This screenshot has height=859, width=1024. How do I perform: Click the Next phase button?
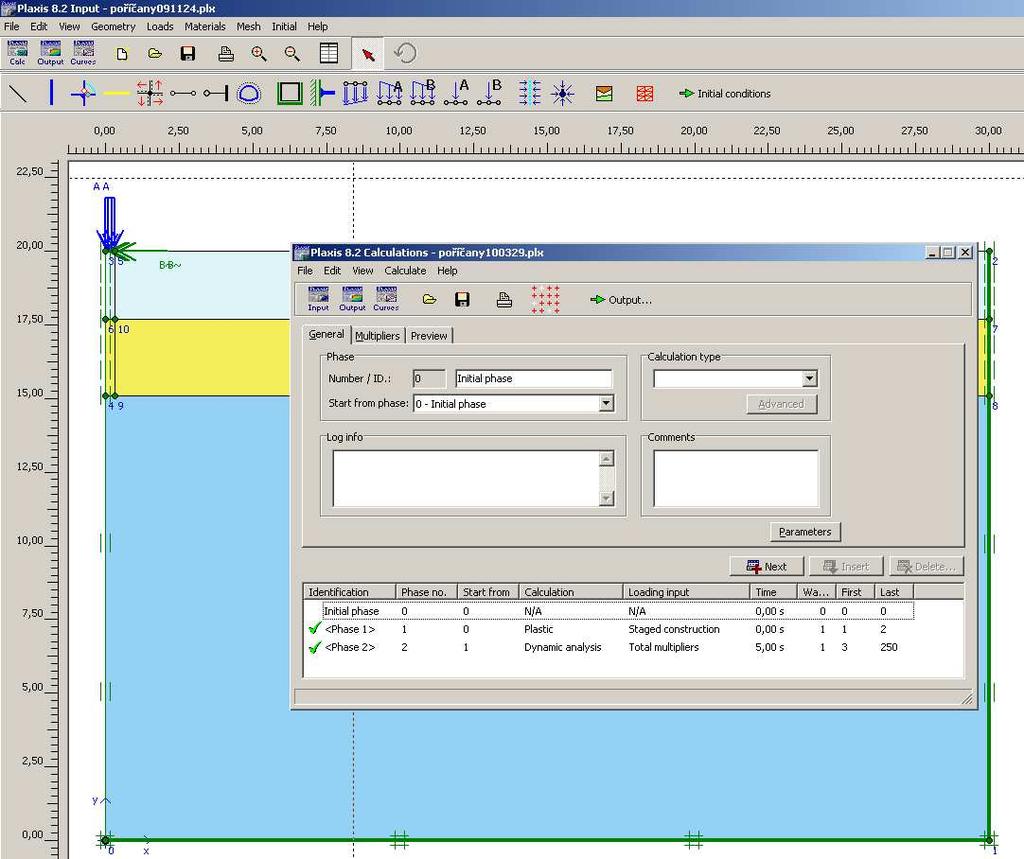(x=767, y=566)
